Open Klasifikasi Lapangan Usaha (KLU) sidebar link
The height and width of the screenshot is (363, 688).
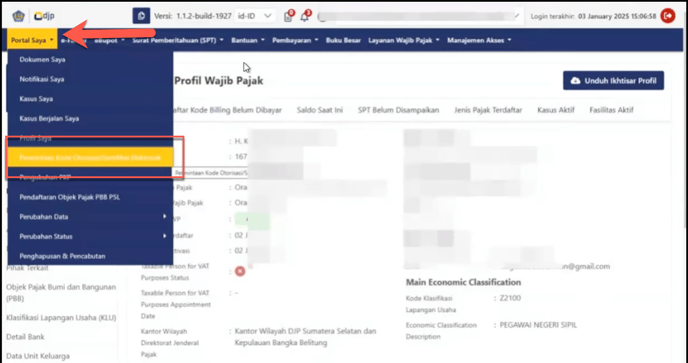61,318
